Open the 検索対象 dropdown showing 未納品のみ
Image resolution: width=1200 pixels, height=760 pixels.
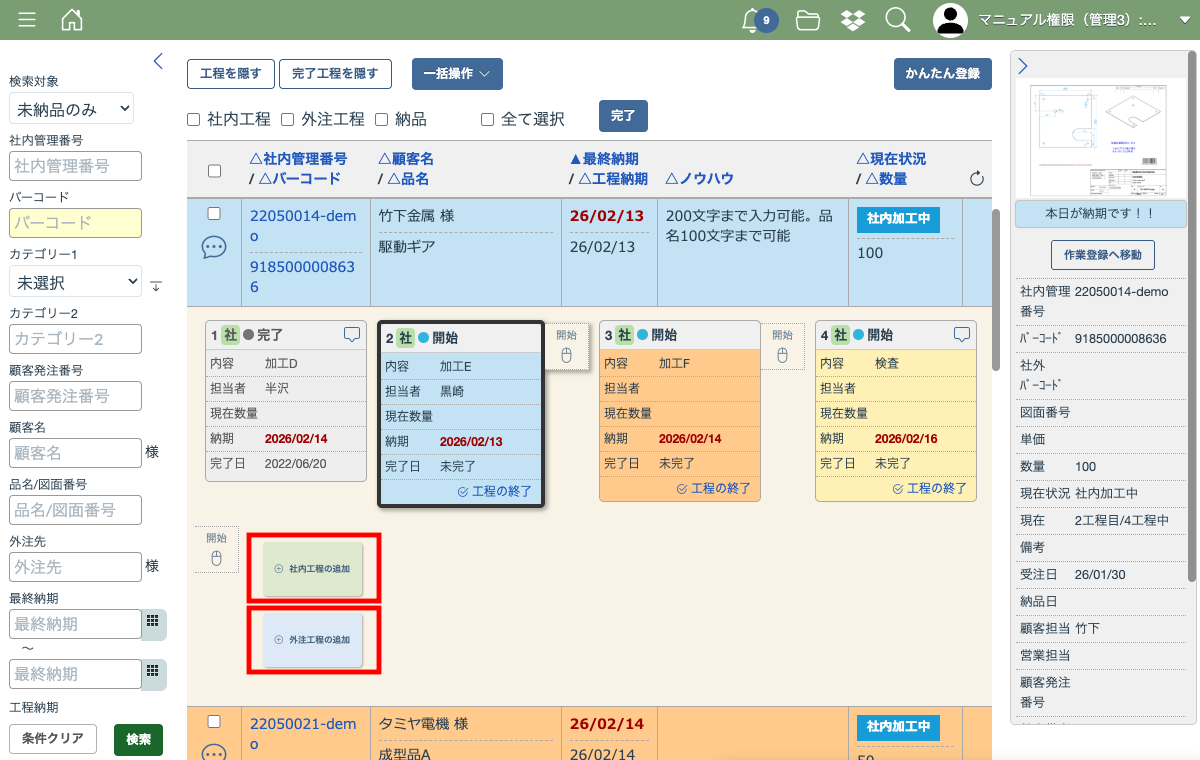[x=71, y=109]
